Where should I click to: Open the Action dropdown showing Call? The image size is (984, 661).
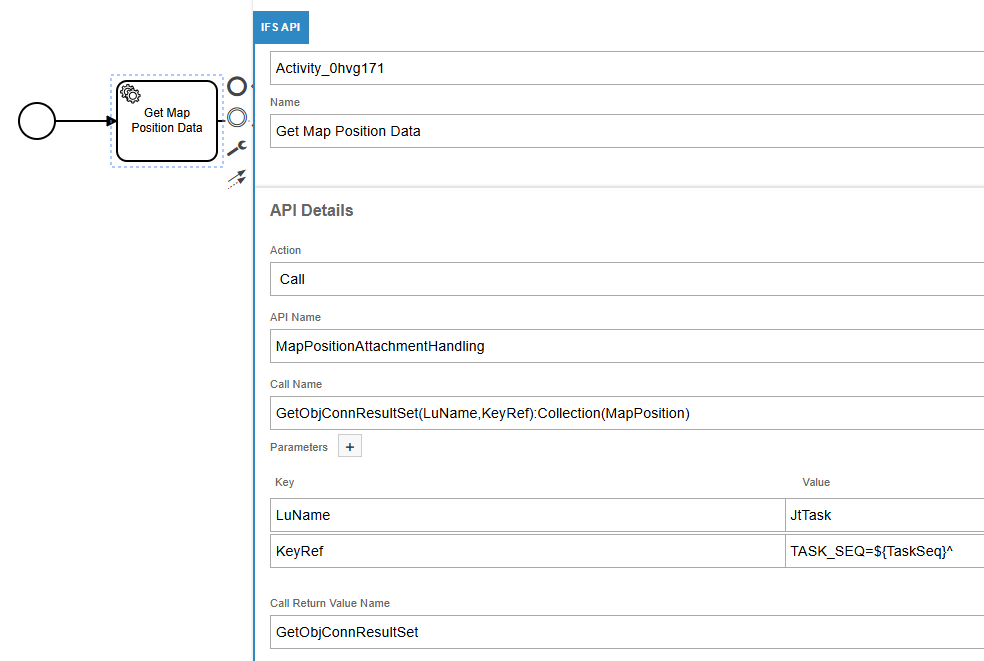click(626, 279)
